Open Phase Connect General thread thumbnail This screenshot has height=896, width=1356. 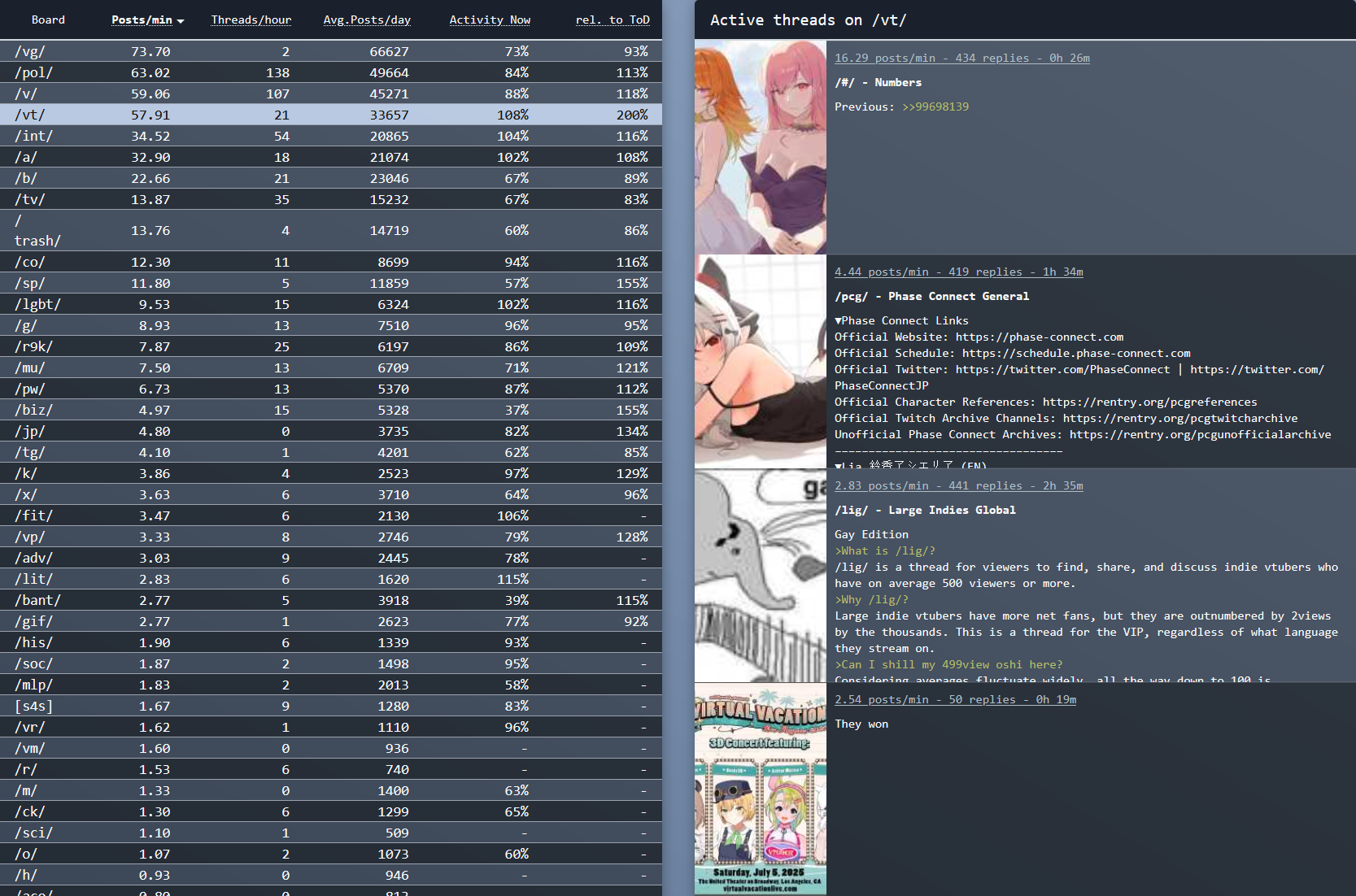(760, 361)
